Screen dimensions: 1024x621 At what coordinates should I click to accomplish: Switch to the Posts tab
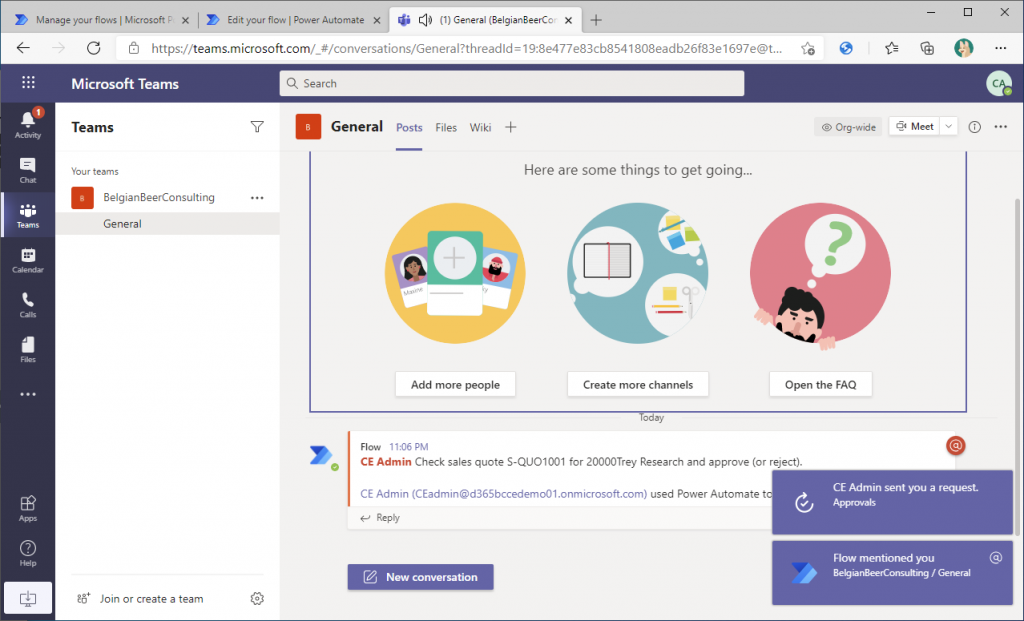coord(409,127)
